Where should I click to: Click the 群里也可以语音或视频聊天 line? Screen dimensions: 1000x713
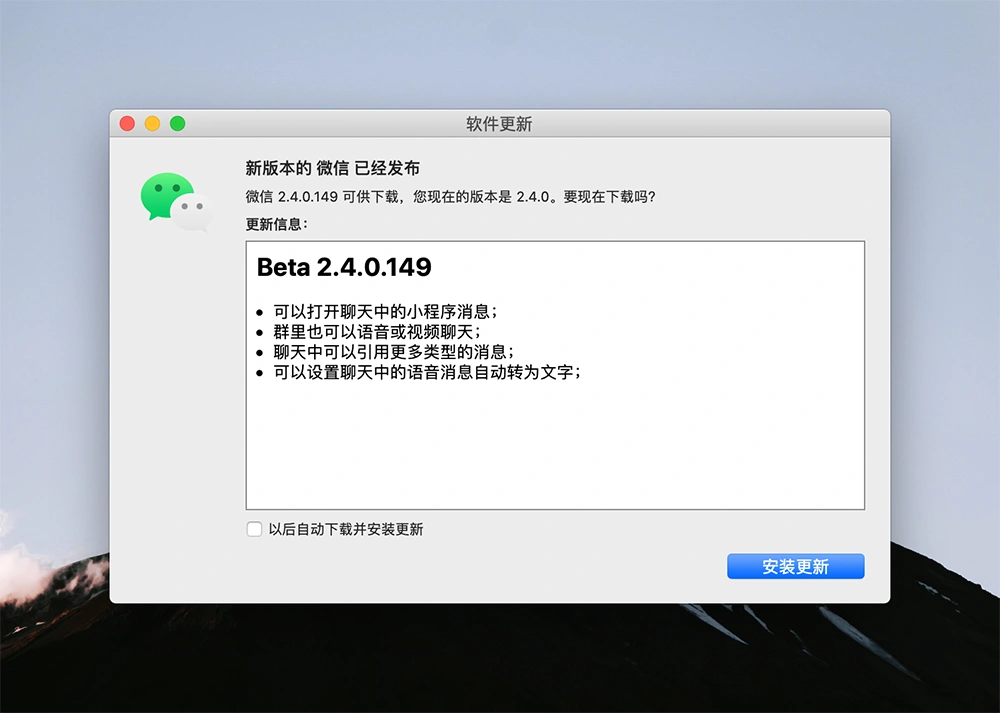coord(377,332)
